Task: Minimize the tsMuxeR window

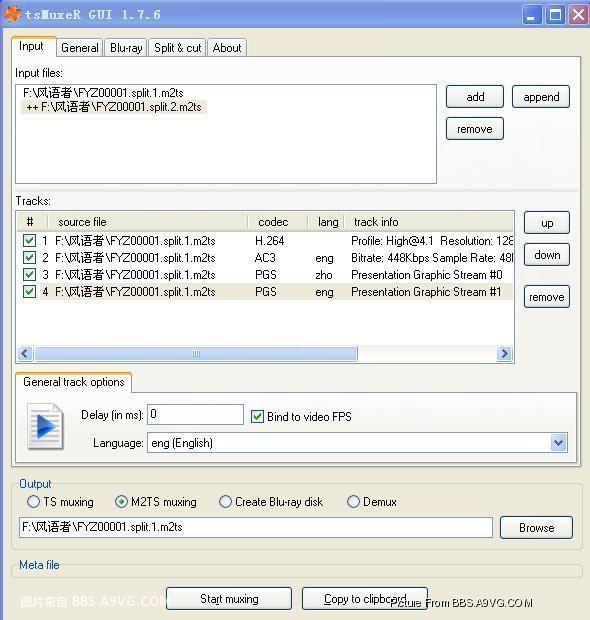Action: tap(532, 15)
